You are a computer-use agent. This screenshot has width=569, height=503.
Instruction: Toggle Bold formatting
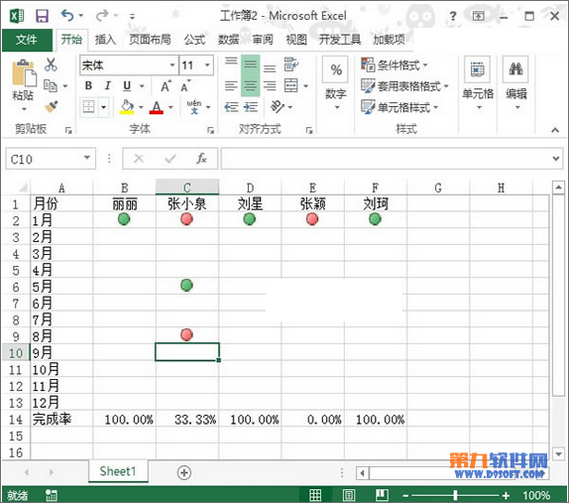pos(89,86)
